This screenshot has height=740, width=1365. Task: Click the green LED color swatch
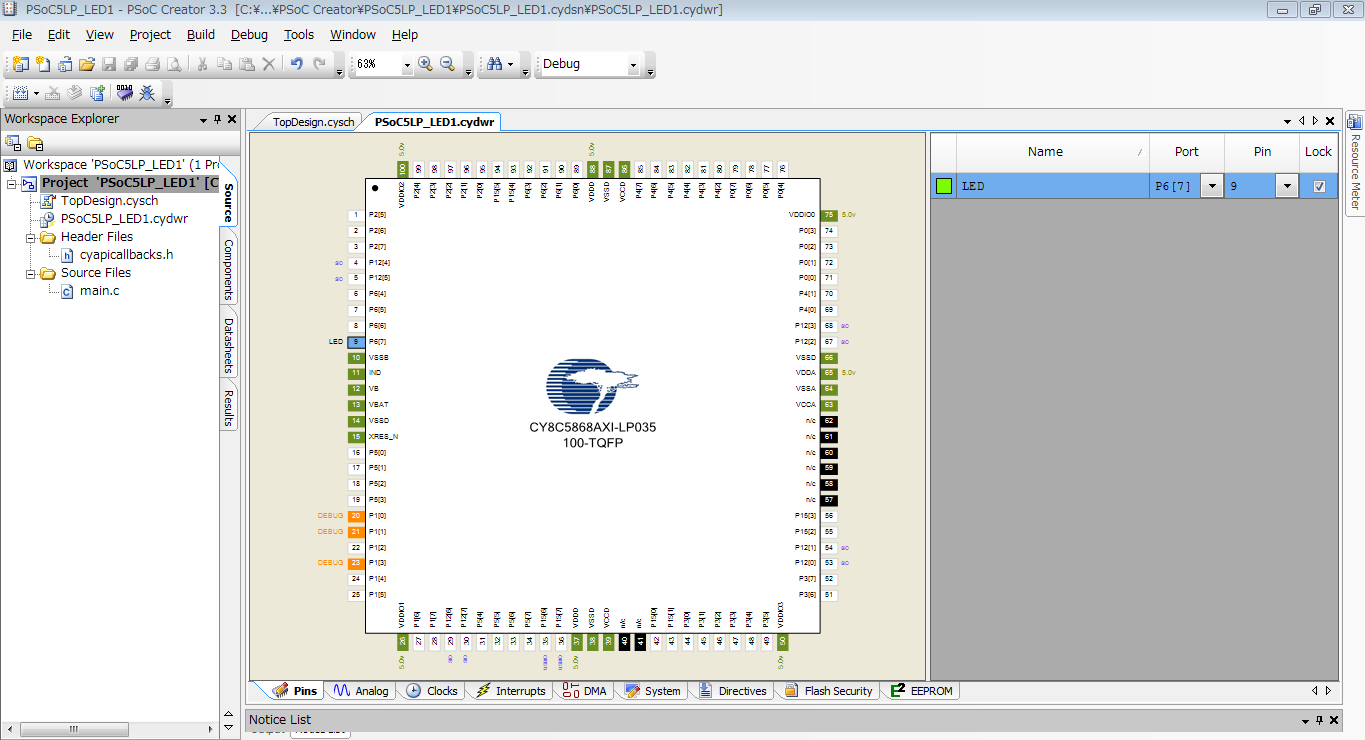click(x=943, y=186)
